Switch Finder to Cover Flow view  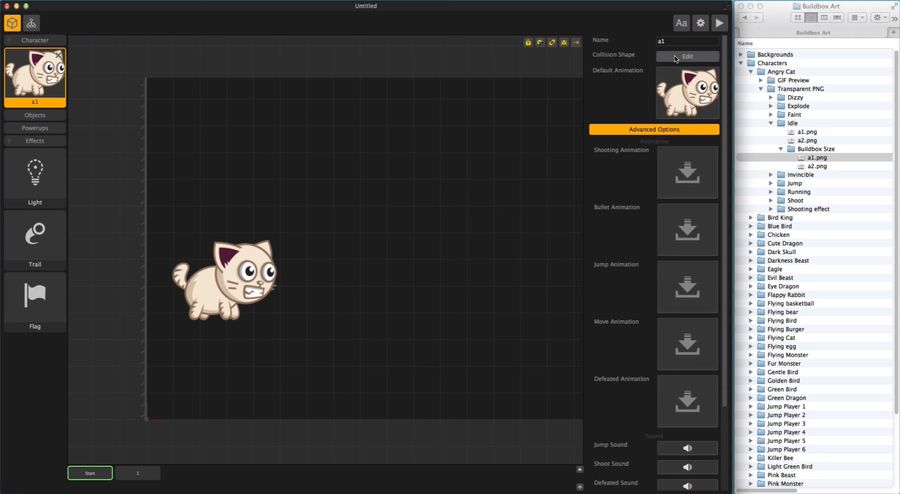click(x=837, y=18)
